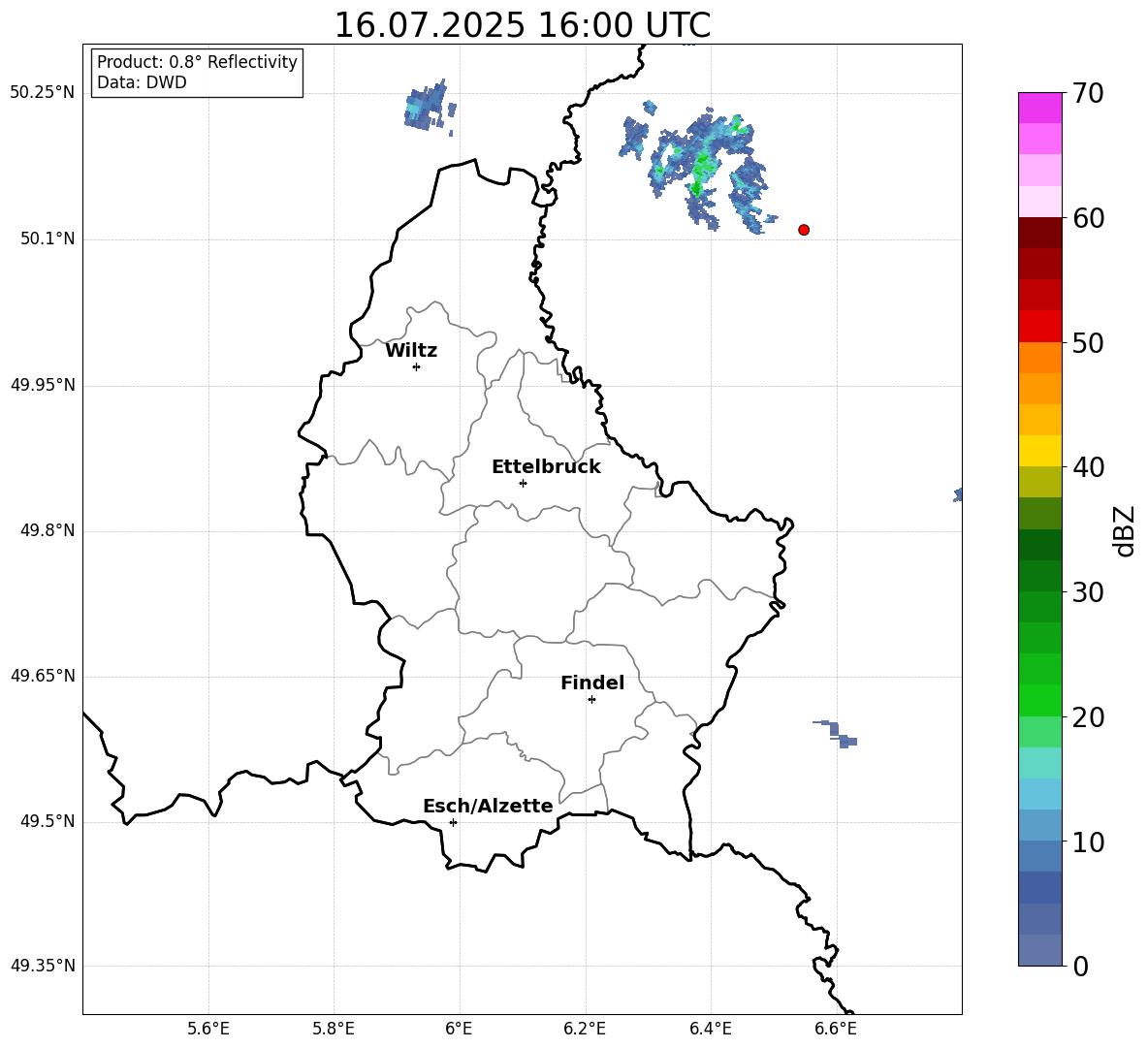1148x1048 pixels.
Task: Click the 5.8°E longitude label
Action: pos(334,1030)
